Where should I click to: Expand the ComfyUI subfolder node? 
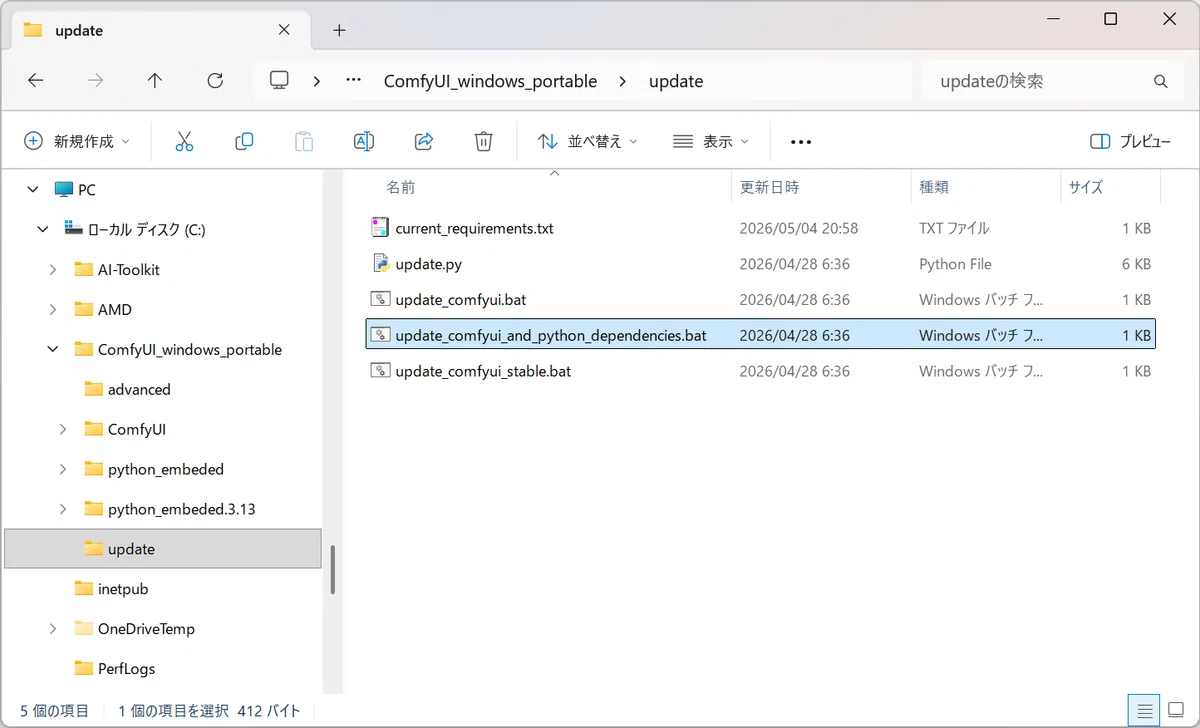click(63, 429)
